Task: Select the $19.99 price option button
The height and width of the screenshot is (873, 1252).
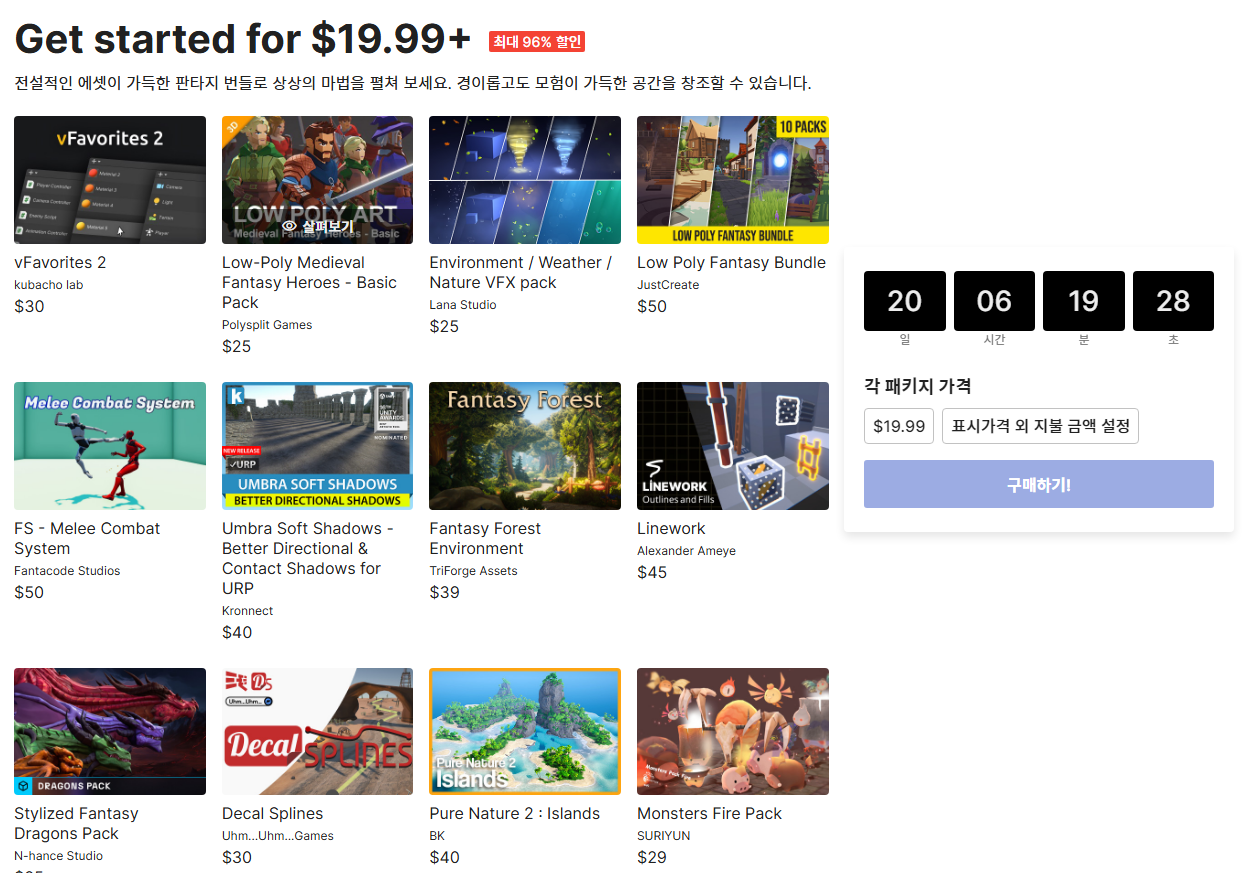Action: tap(899, 426)
